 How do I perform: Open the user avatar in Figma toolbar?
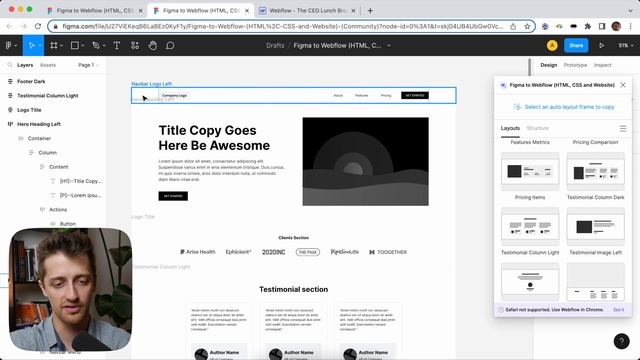click(x=552, y=46)
